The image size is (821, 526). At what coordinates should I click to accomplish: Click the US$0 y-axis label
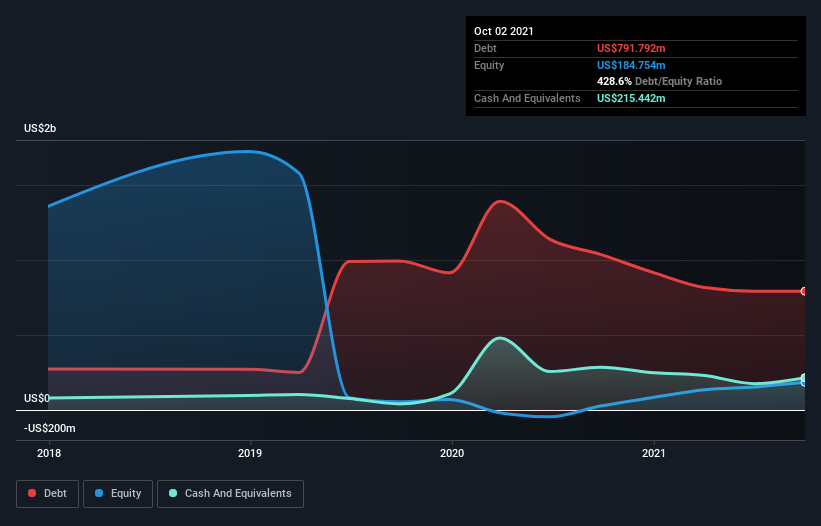[37, 398]
